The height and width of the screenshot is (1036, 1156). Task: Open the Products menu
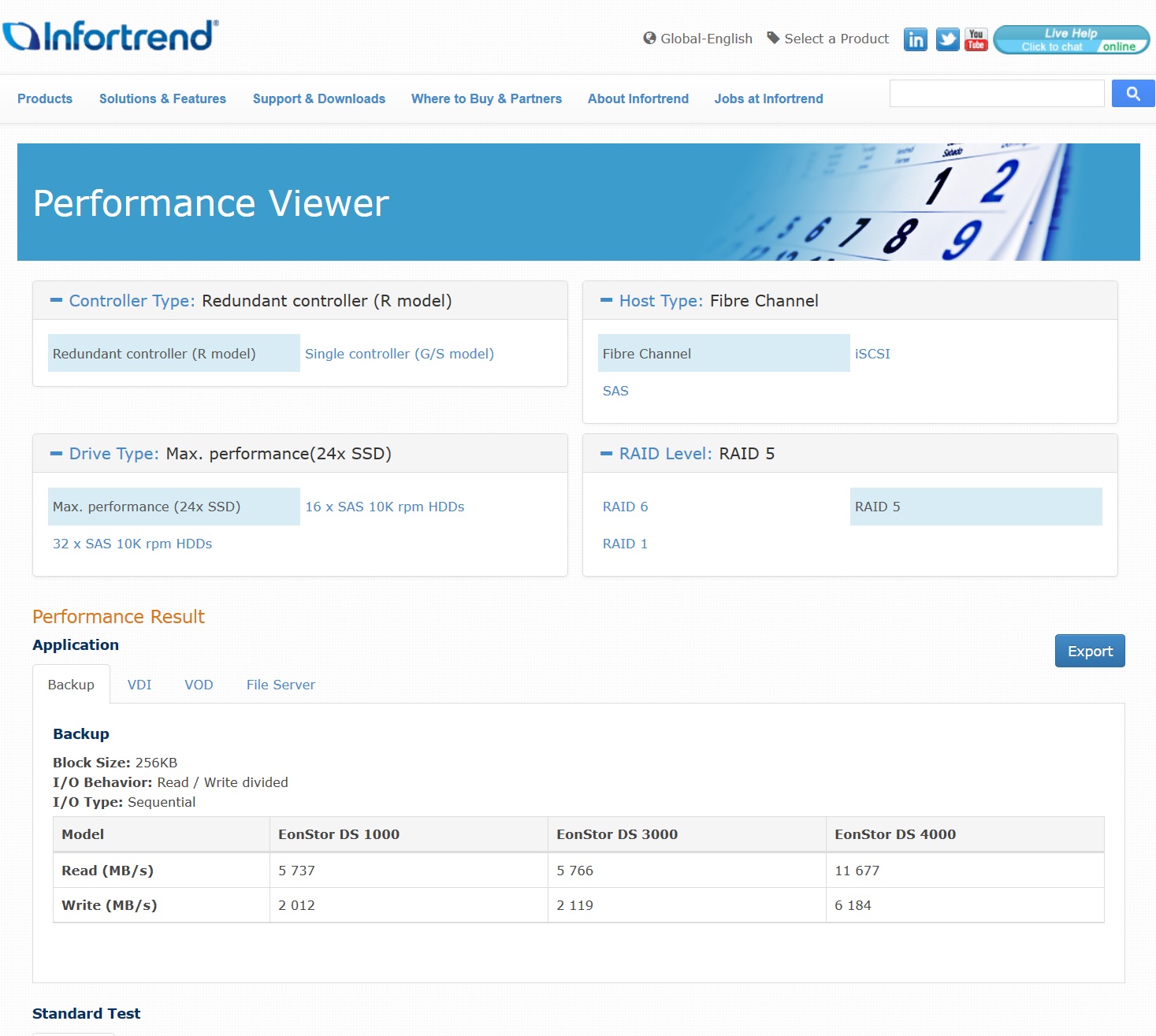45,98
